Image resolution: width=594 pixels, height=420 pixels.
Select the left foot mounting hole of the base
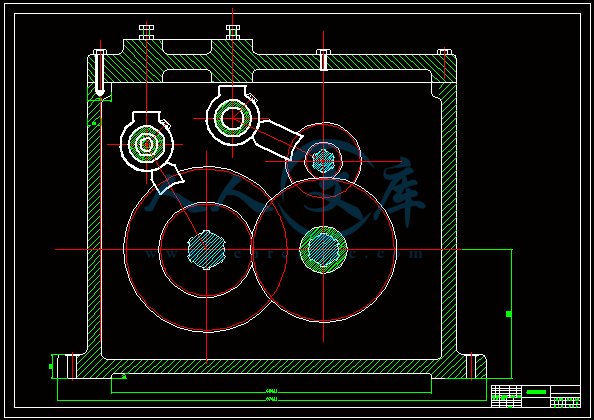(x=72, y=366)
